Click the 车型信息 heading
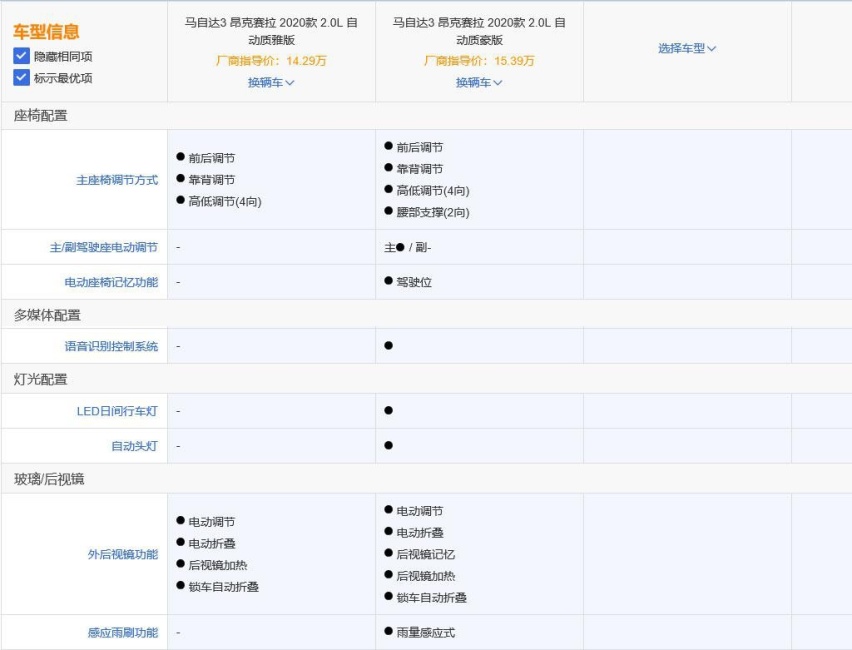 [x=46, y=32]
